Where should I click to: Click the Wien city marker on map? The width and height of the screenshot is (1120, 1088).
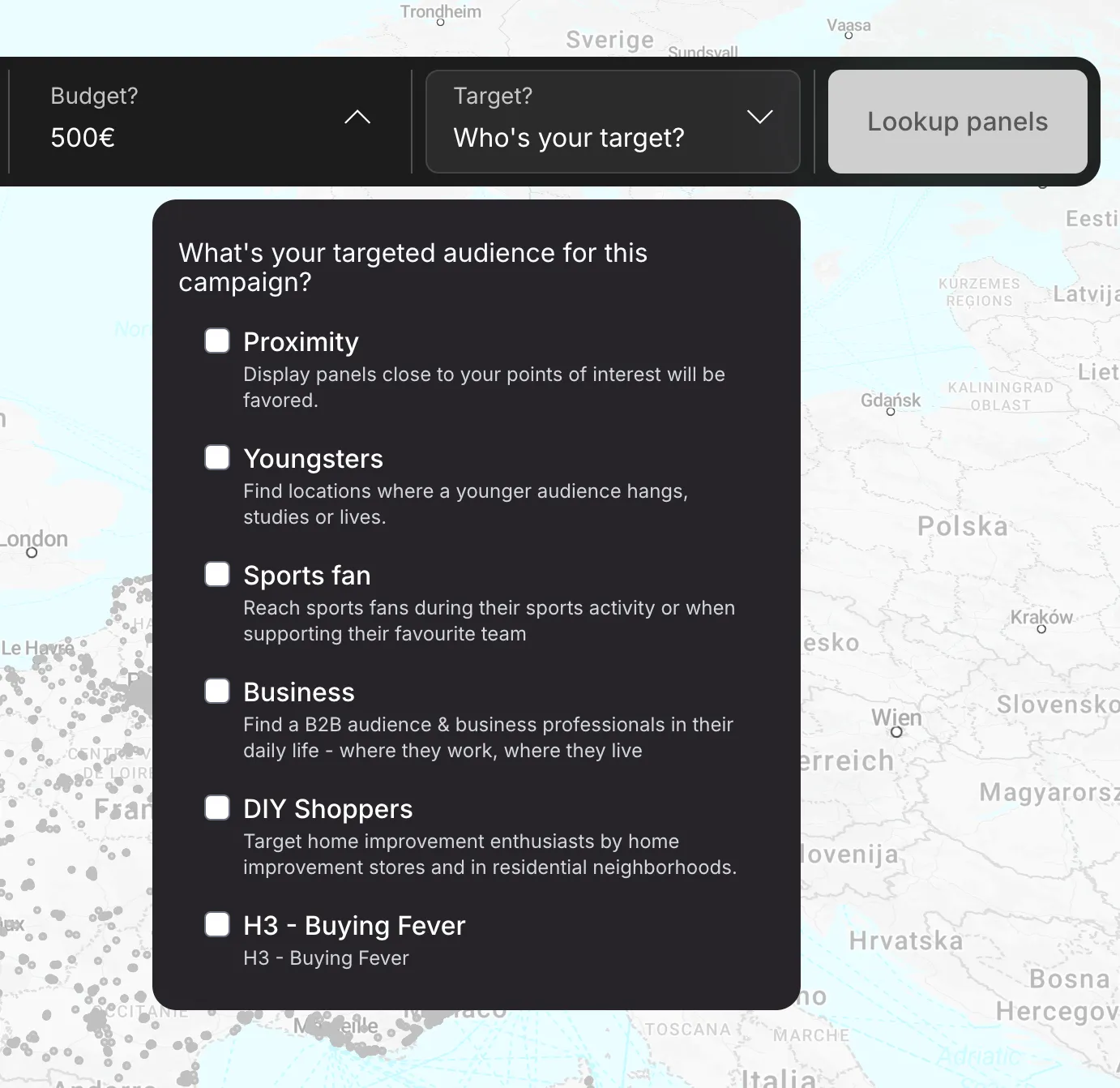(x=896, y=732)
